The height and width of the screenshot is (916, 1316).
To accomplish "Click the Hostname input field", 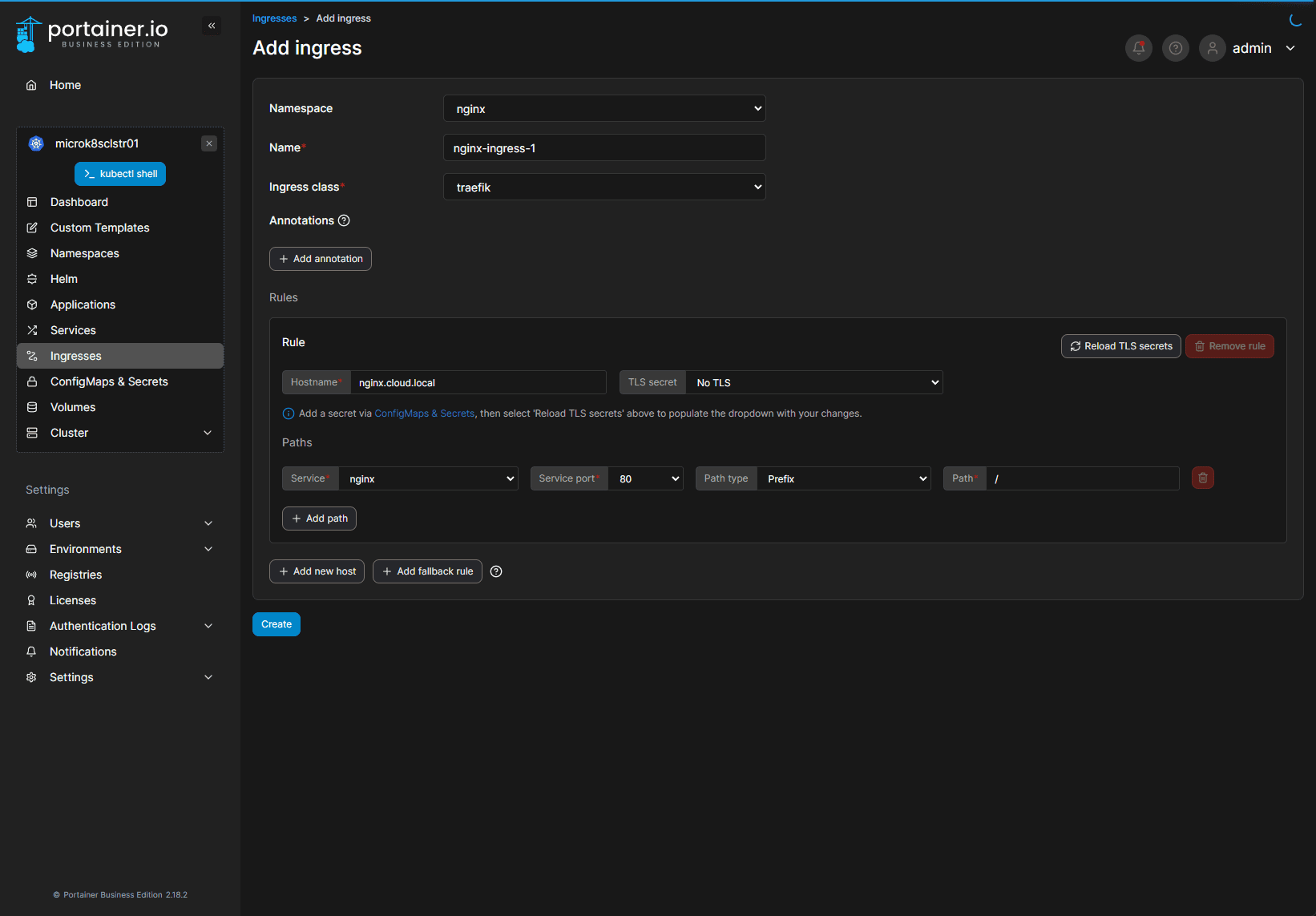I will pyautogui.click(x=478, y=383).
